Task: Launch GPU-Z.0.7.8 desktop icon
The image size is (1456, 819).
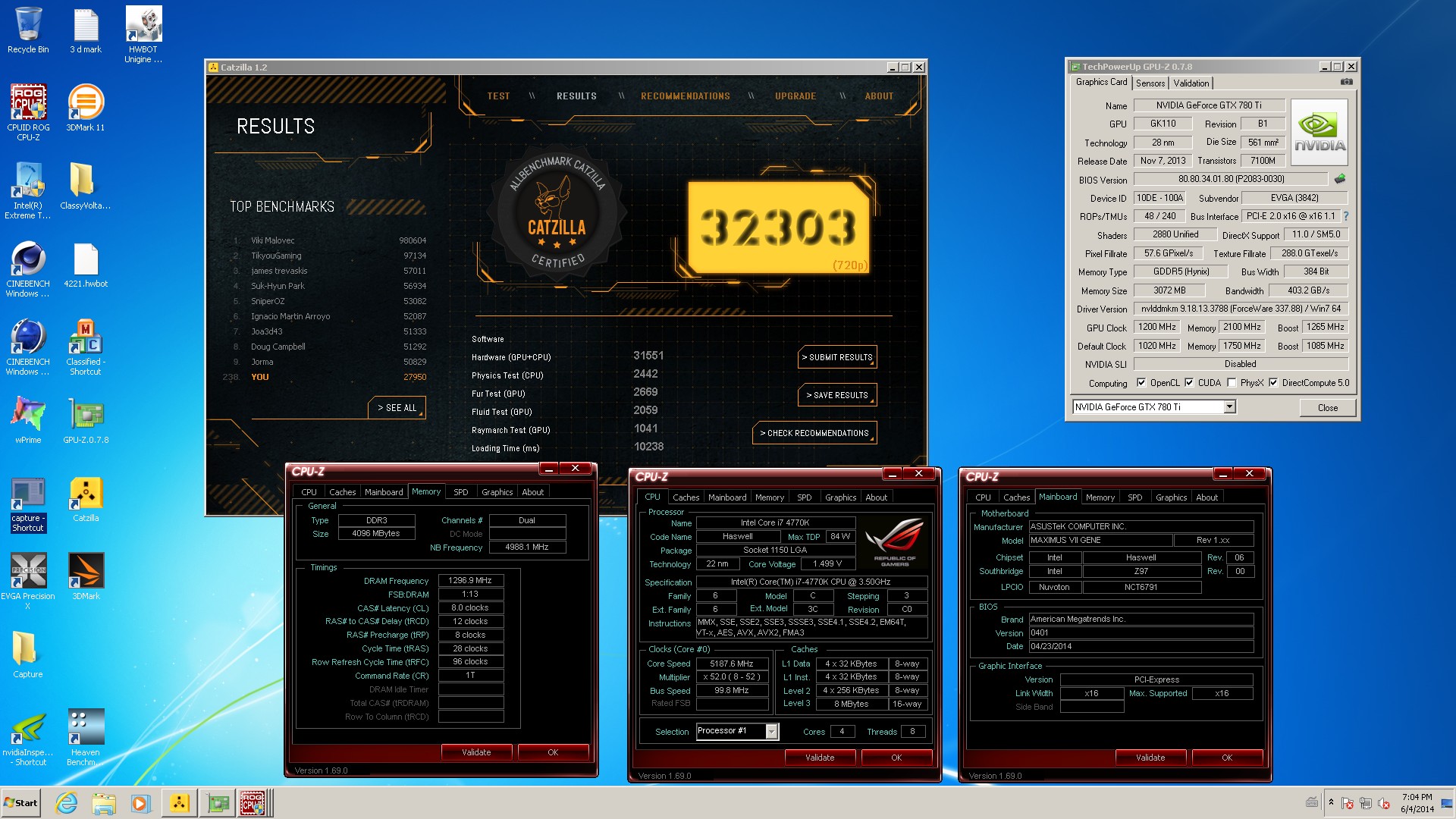Action: click(x=86, y=420)
